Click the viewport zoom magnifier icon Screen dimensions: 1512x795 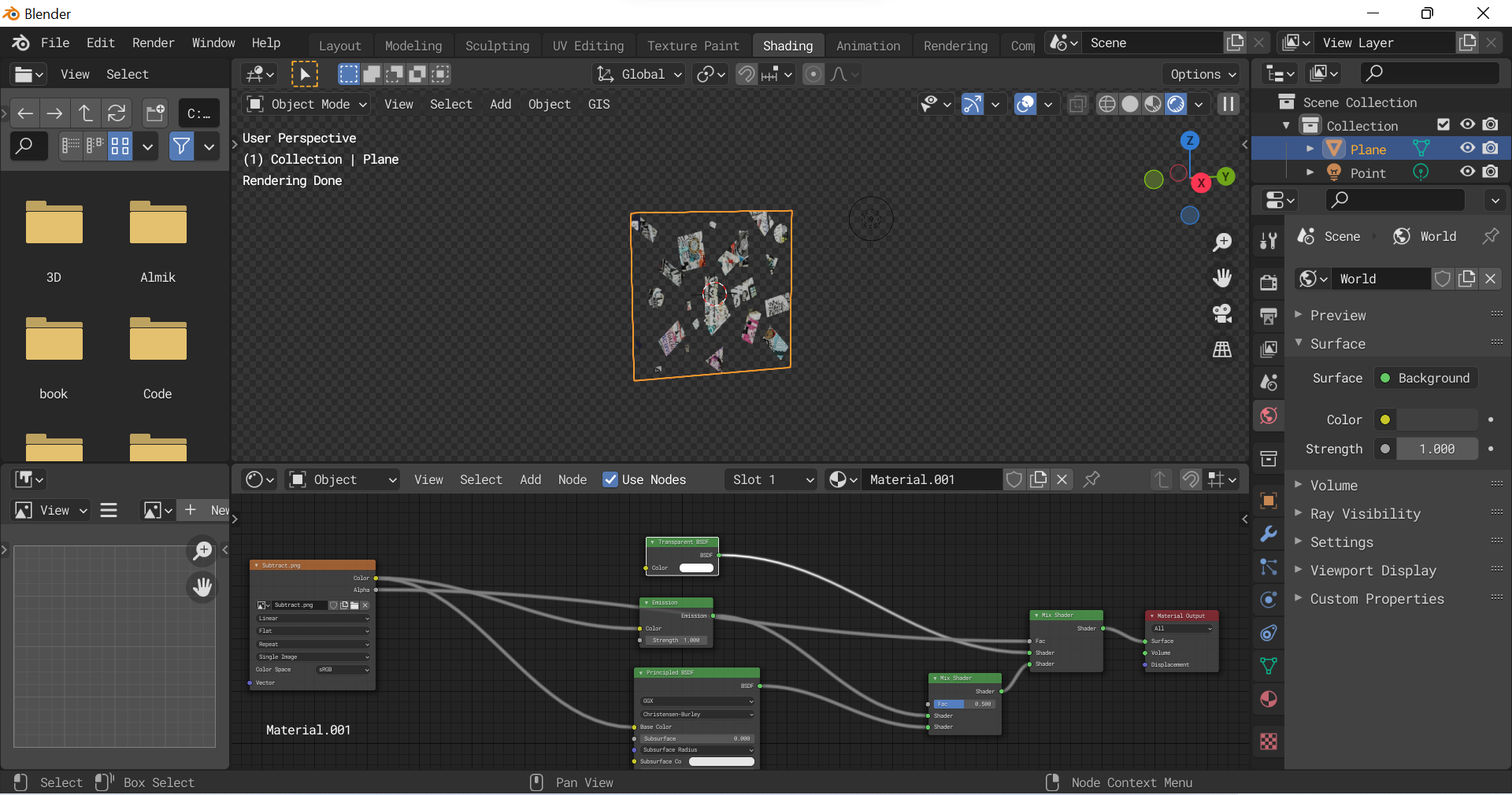[1222, 242]
